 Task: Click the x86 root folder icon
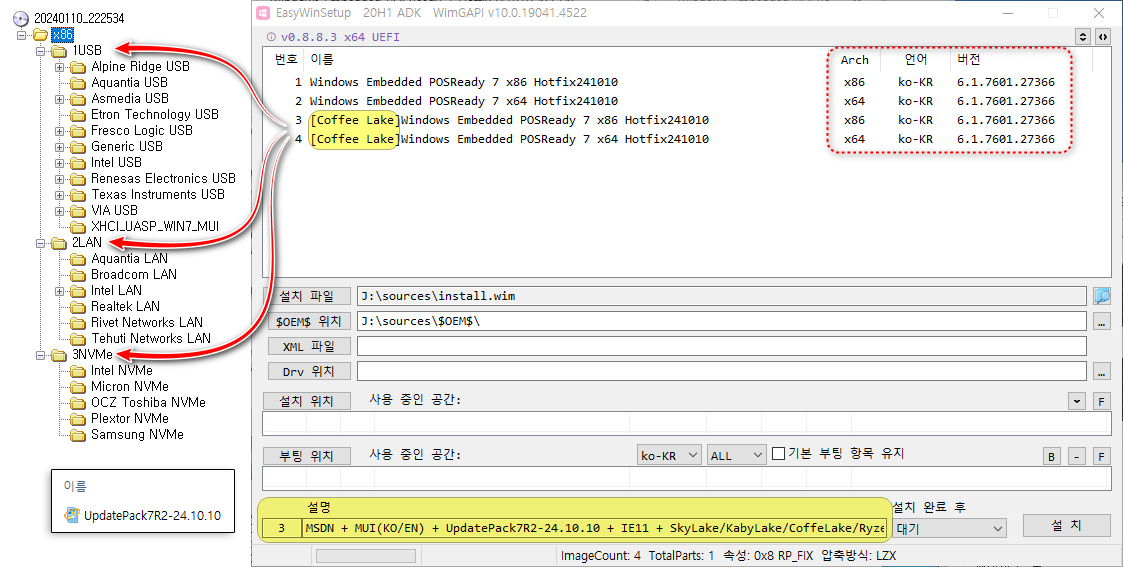pos(41,34)
